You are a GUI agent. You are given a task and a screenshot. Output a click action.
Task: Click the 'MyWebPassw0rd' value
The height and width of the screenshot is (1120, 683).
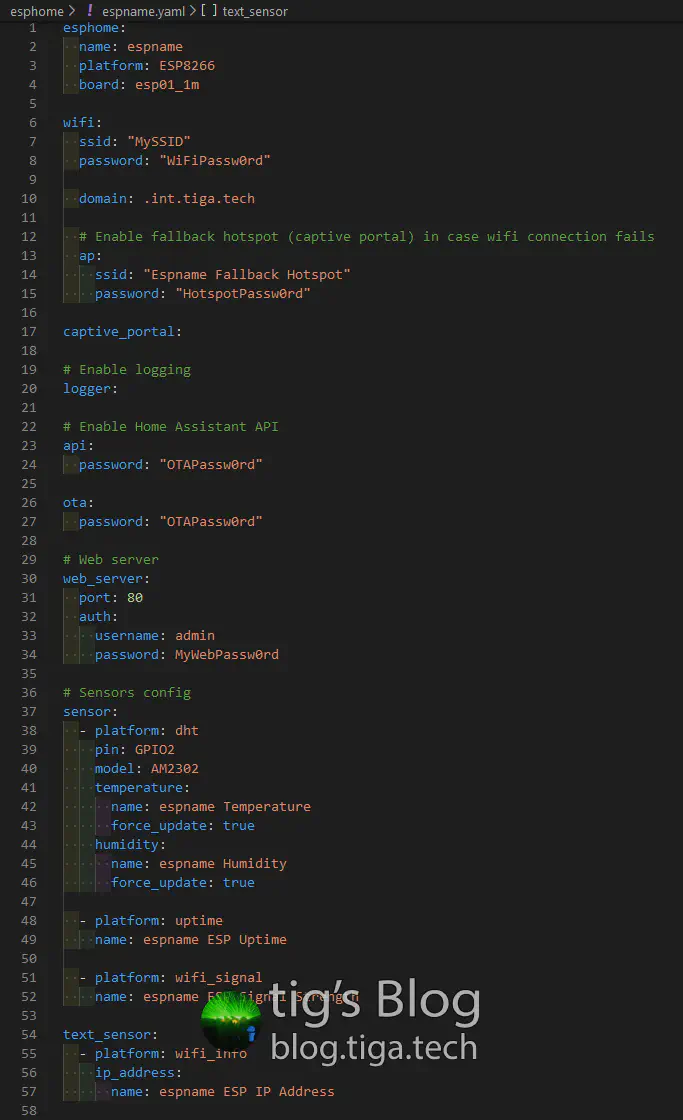click(227, 654)
